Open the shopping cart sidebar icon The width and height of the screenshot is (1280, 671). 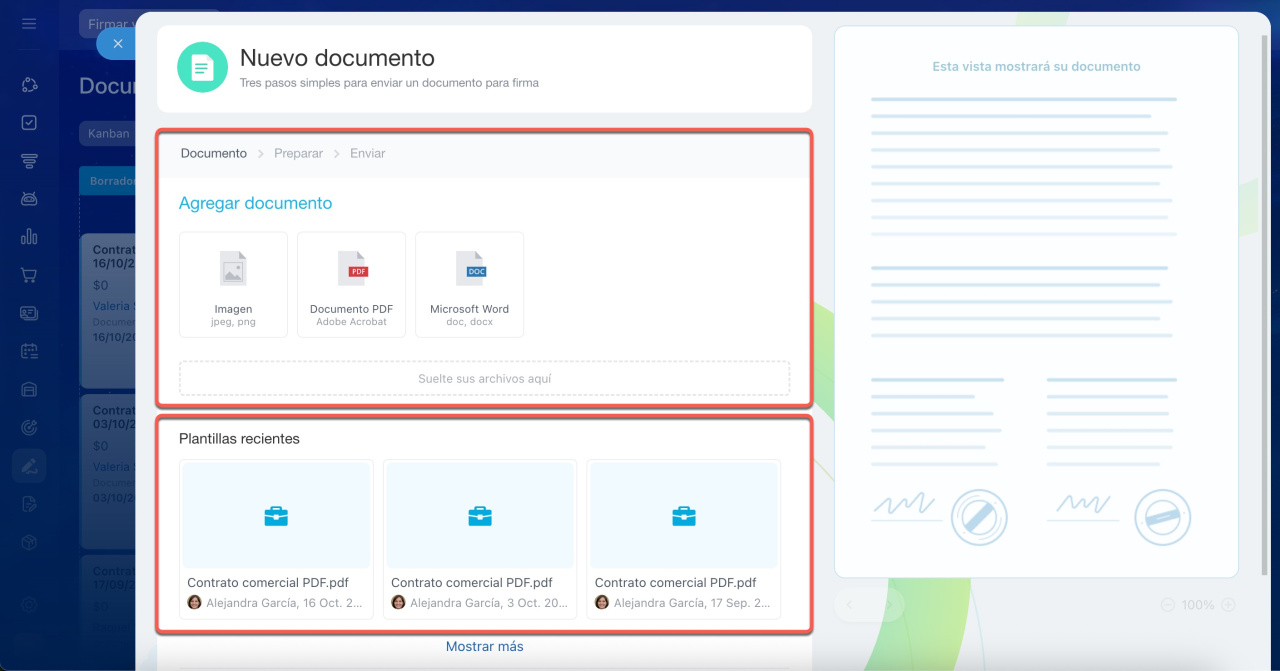(x=29, y=275)
